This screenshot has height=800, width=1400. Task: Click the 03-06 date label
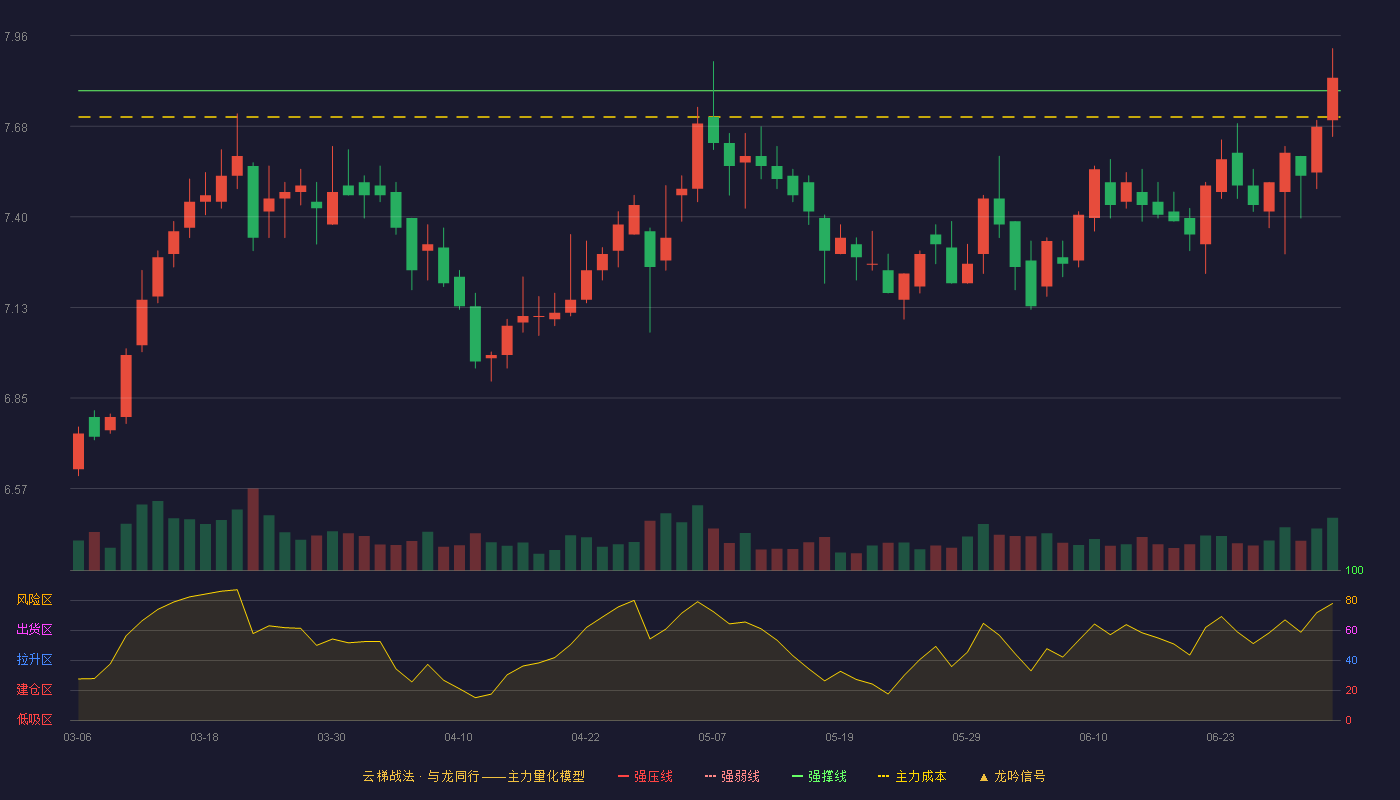(77, 737)
